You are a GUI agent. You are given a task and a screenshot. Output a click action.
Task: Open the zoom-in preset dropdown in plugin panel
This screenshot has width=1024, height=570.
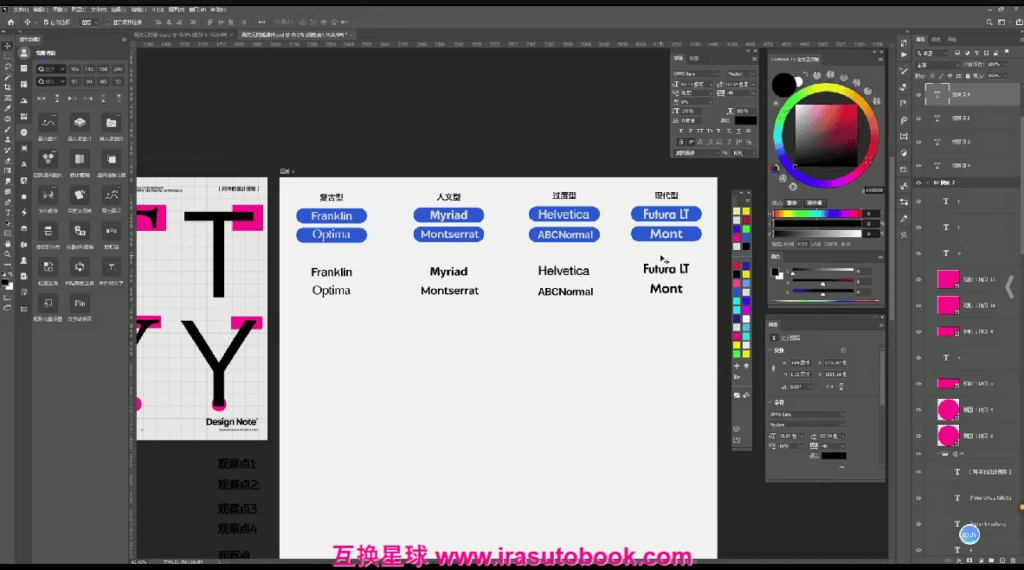pyautogui.click(x=51, y=69)
